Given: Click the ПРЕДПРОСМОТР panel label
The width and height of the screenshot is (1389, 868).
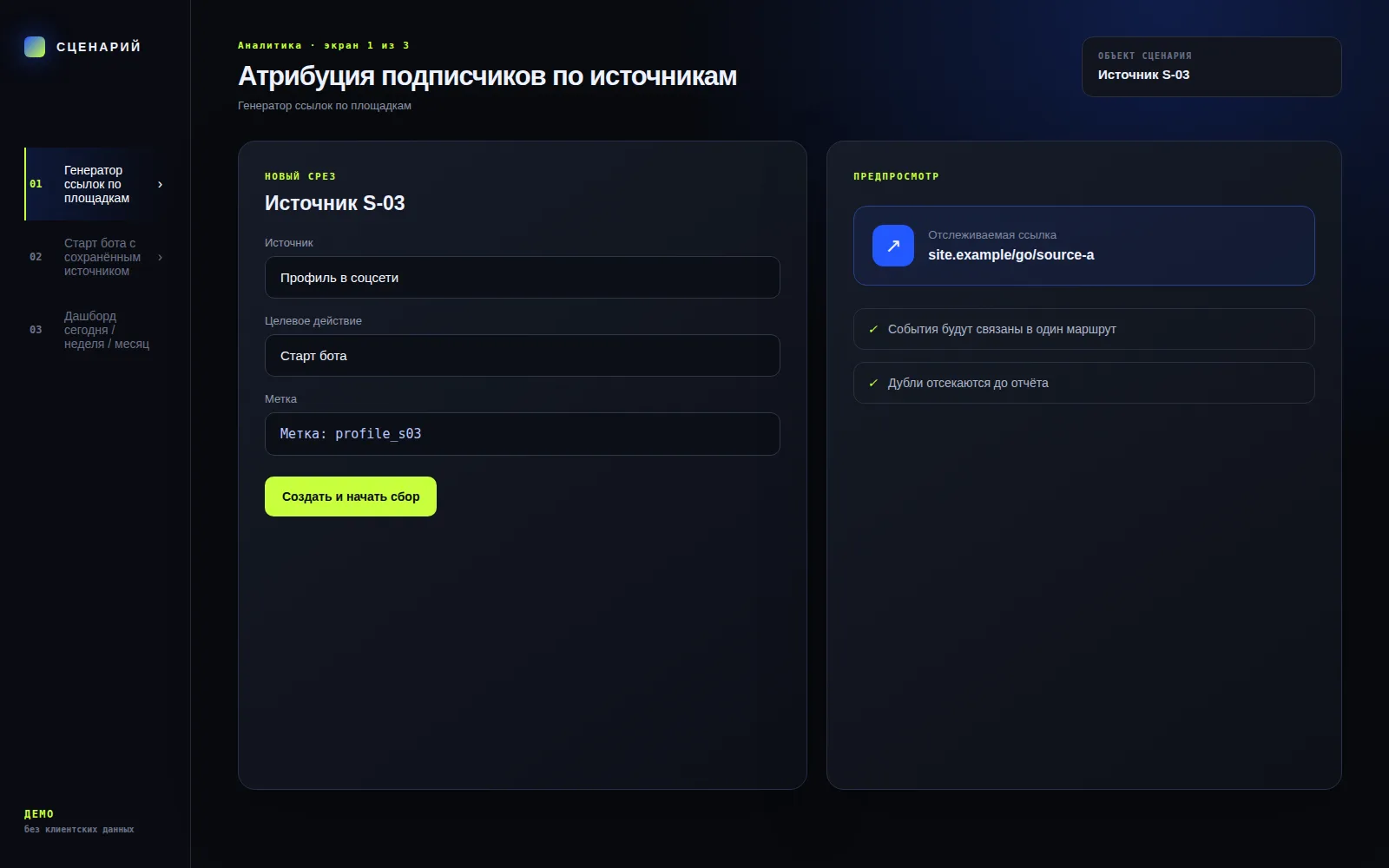Looking at the screenshot, I should [x=896, y=176].
